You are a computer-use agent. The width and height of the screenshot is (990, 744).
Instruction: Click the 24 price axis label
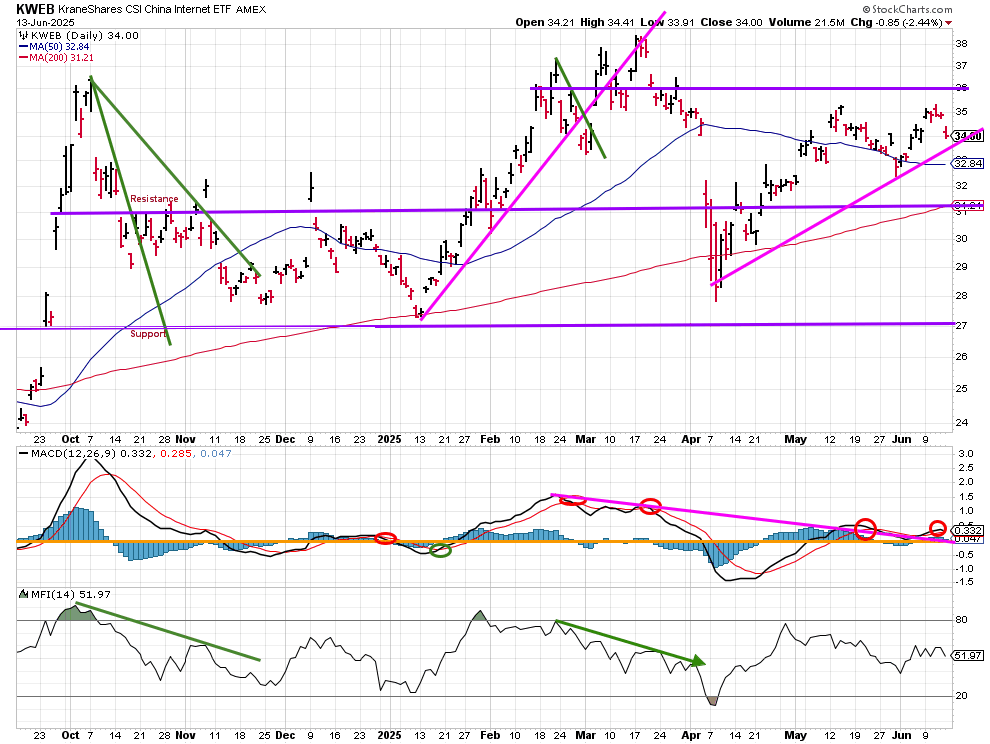[x=962, y=423]
